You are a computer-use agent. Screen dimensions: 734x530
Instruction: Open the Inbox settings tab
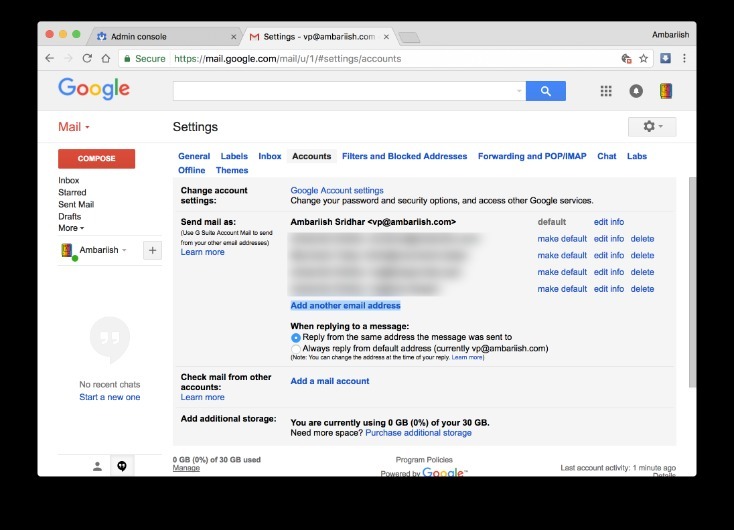[270, 156]
